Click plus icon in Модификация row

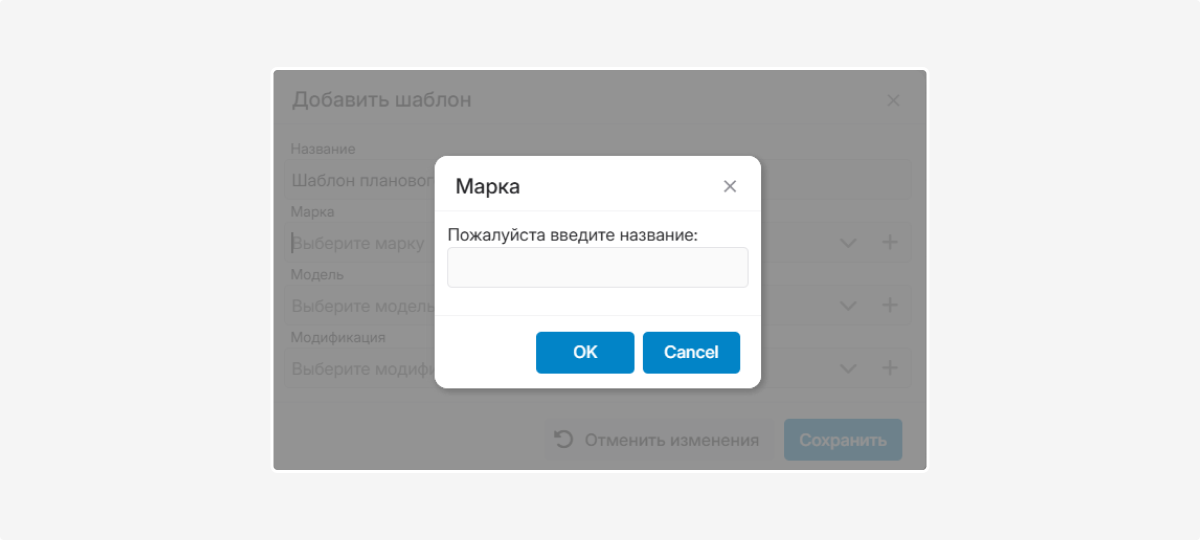[890, 368]
